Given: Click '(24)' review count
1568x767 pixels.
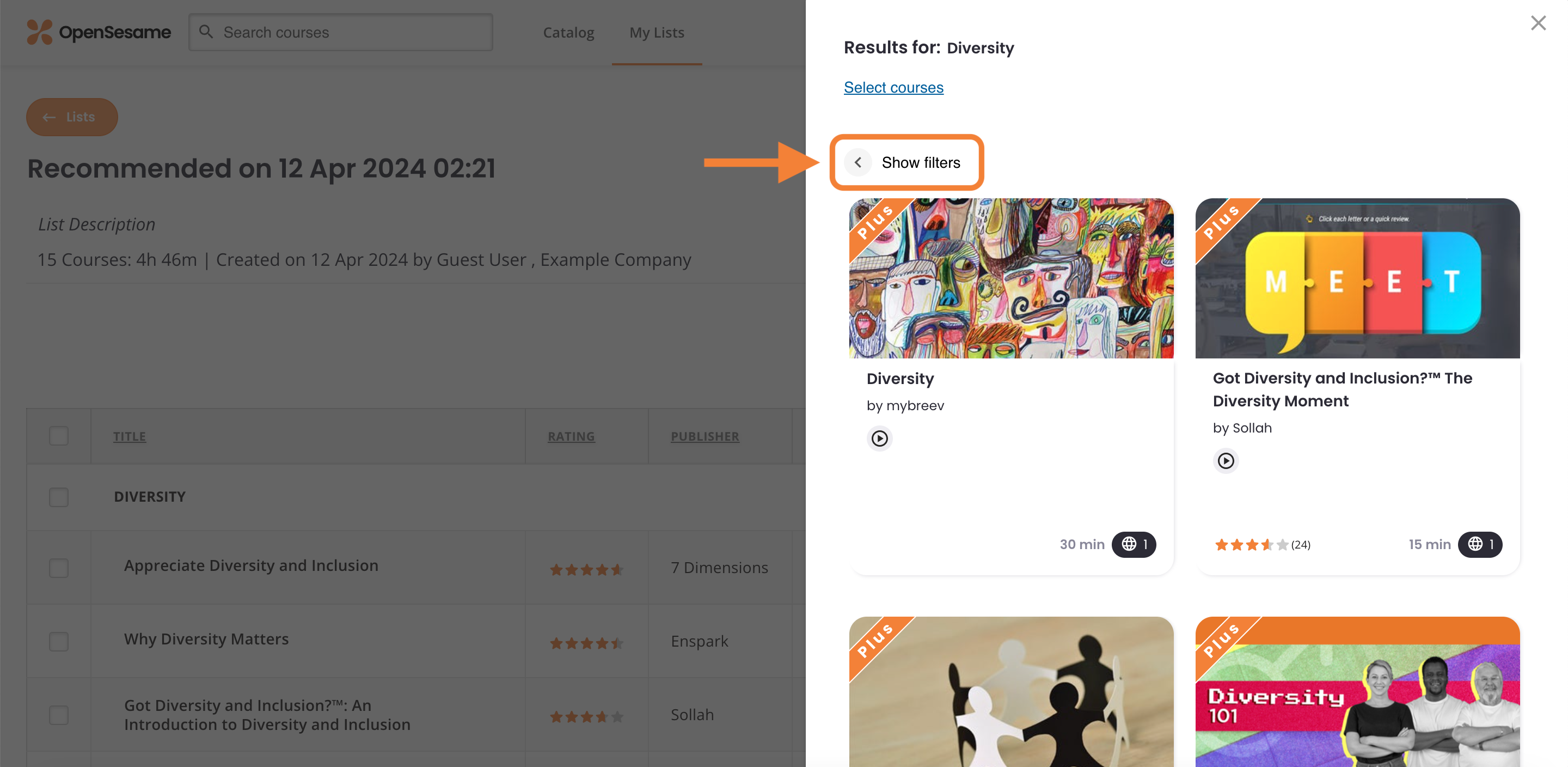Looking at the screenshot, I should click(1300, 545).
